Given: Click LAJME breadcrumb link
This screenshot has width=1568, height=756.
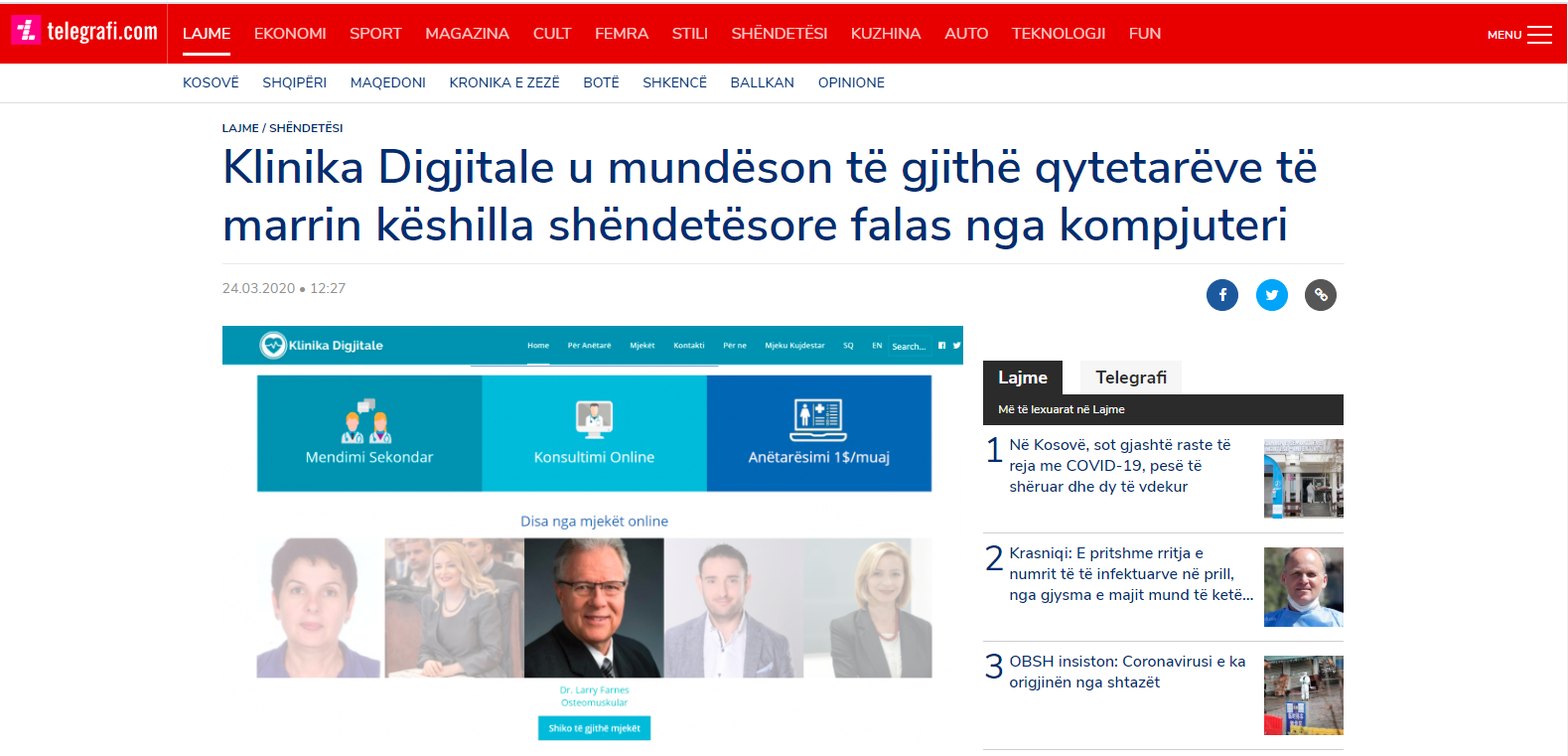Looking at the screenshot, I should click(x=240, y=128).
